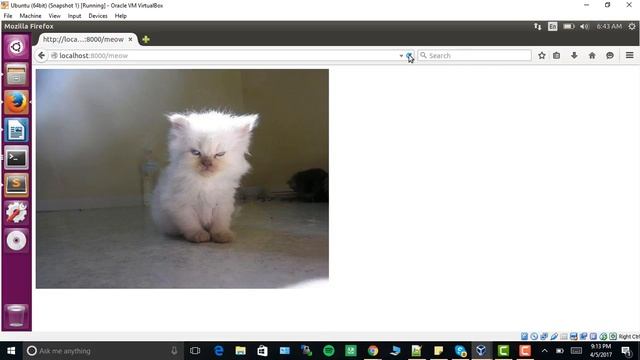The width and height of the screenshot is (640, 360).
Task: Open Sublime Text from the Ubuntu launcher
Action: click(16, 185)
